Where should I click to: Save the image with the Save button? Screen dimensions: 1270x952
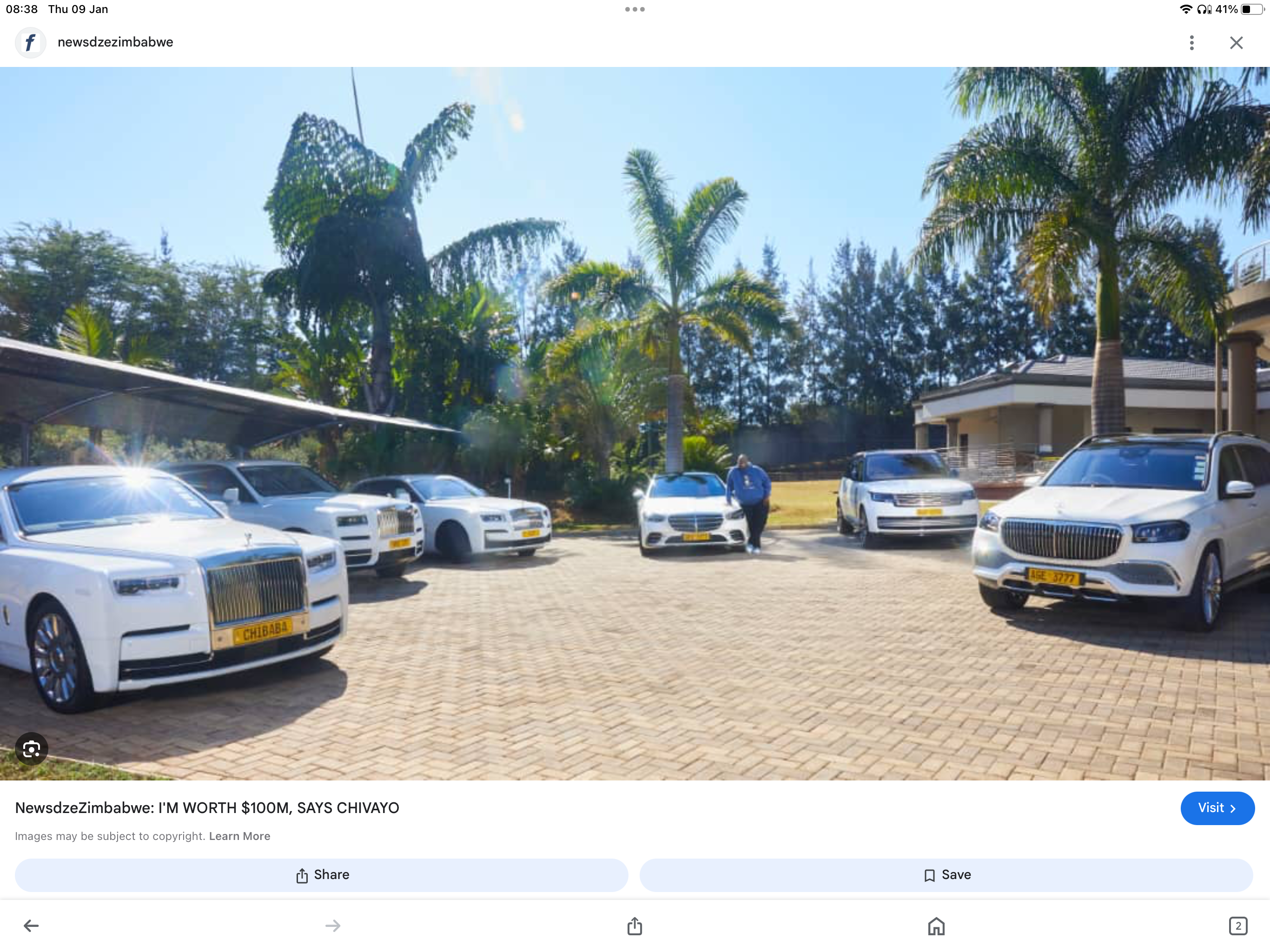point(946,875)
